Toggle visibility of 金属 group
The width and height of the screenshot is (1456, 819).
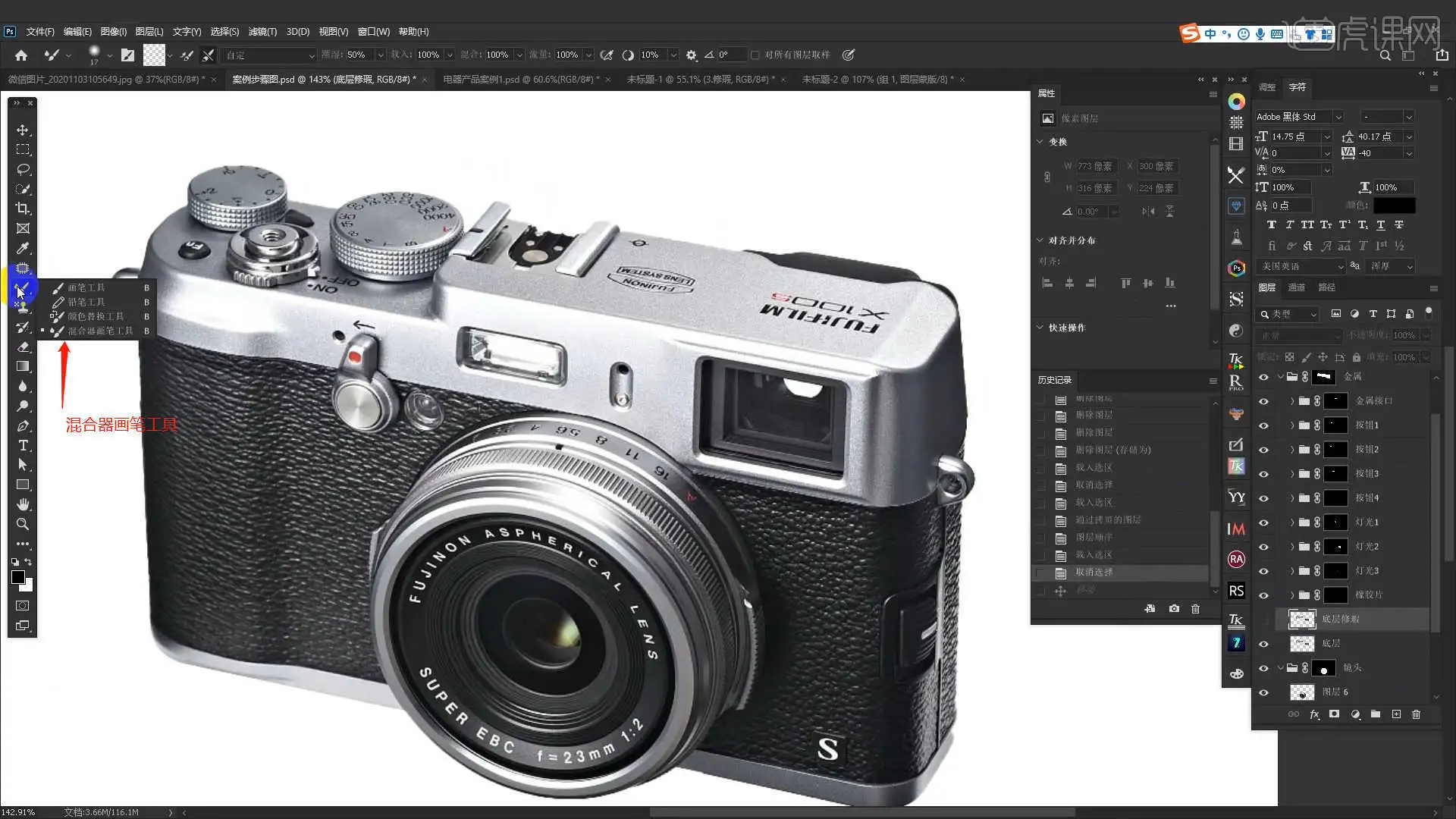click(x=1263, y=377)
